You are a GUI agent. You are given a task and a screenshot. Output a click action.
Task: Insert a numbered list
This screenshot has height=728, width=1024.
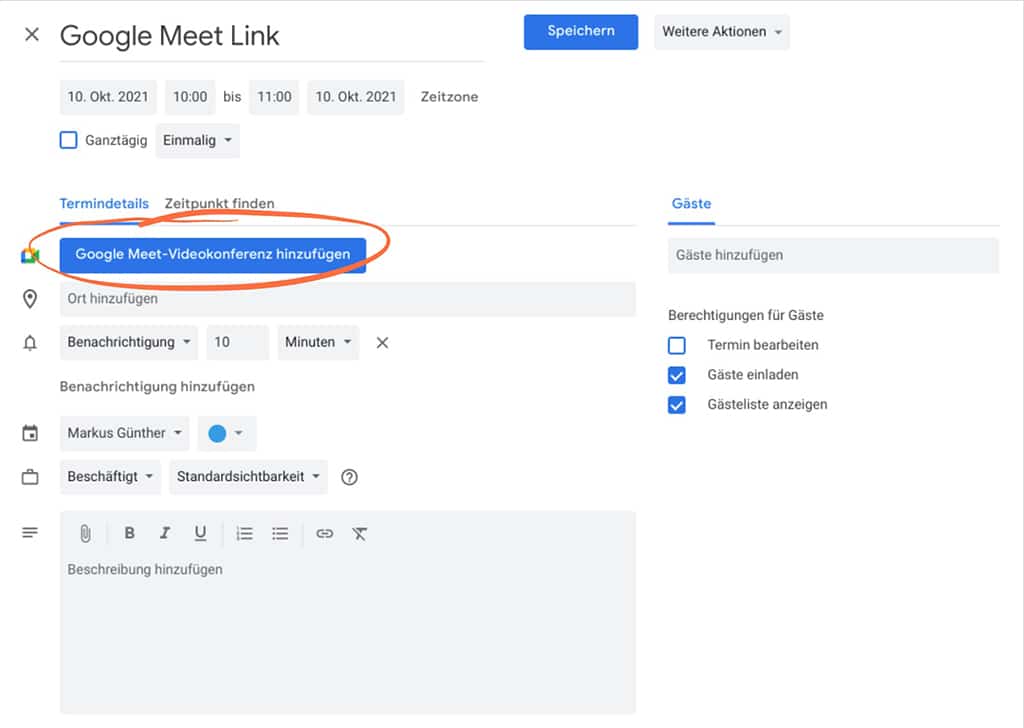pyautogui.click(x=244, y=534)
